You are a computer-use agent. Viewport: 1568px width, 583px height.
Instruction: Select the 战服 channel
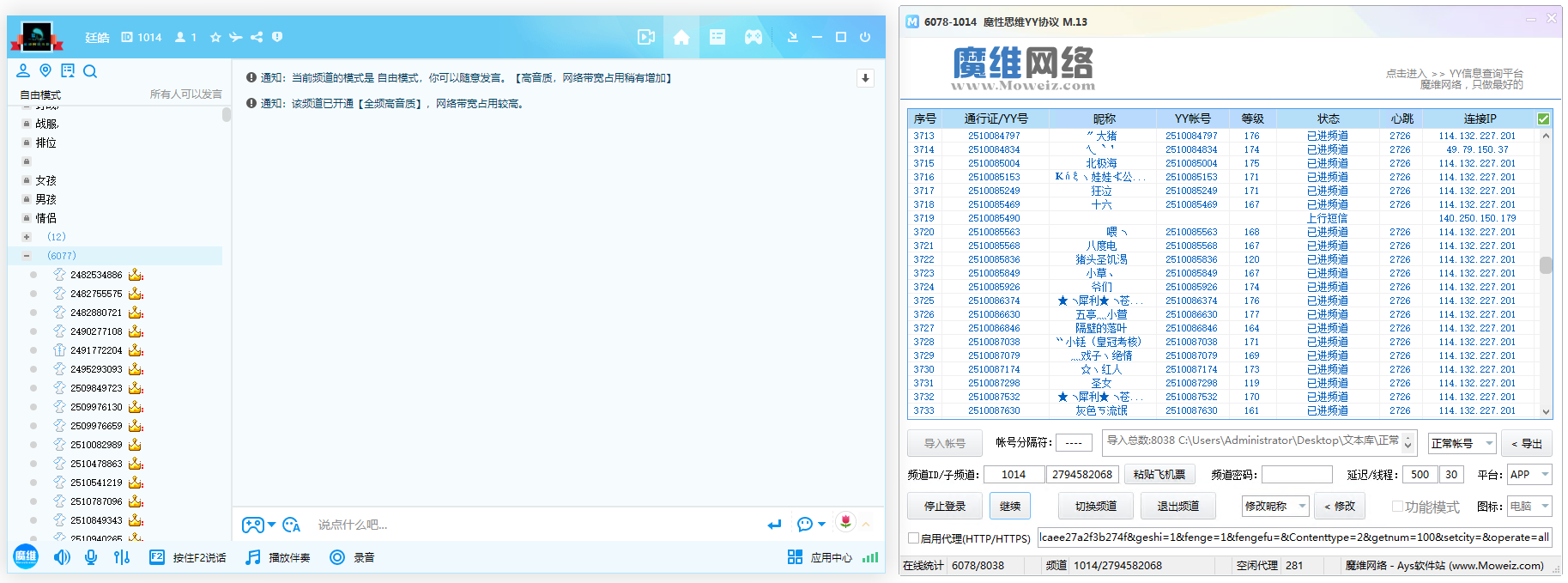tap(46, 124)
